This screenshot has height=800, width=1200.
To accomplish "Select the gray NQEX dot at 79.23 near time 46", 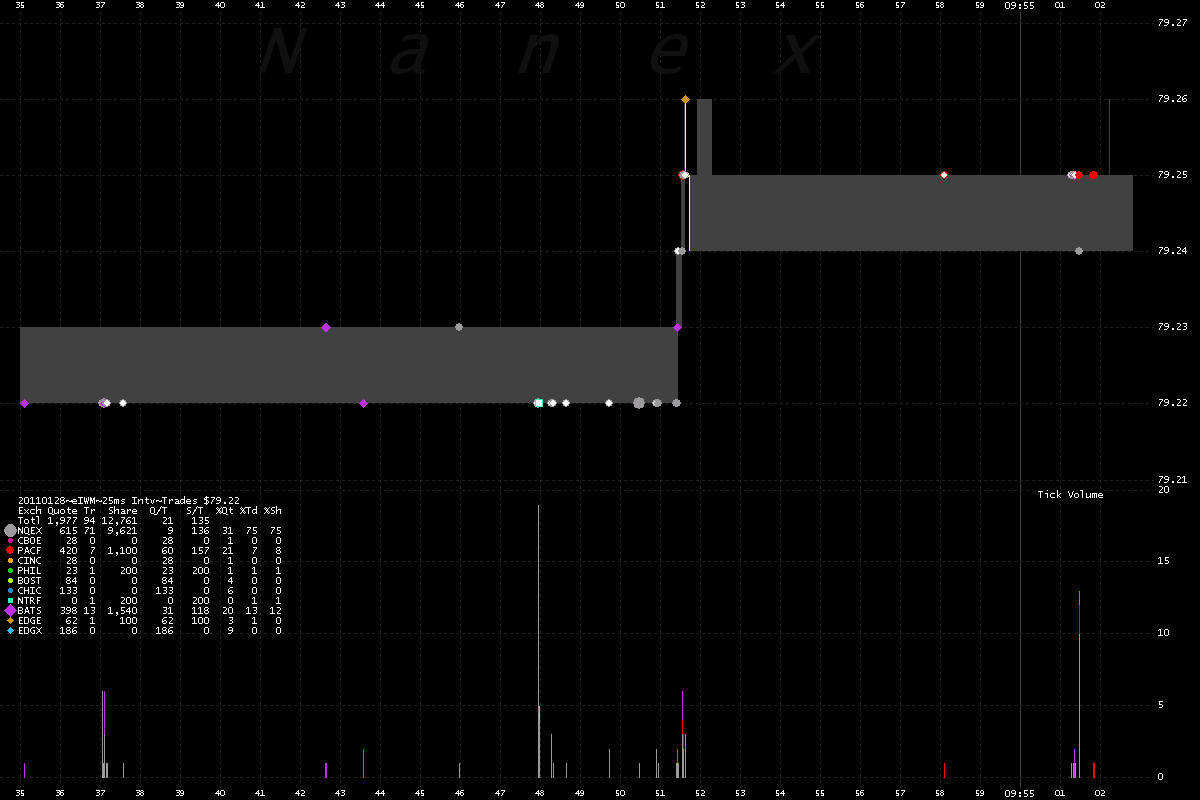I will coord(459,327).
